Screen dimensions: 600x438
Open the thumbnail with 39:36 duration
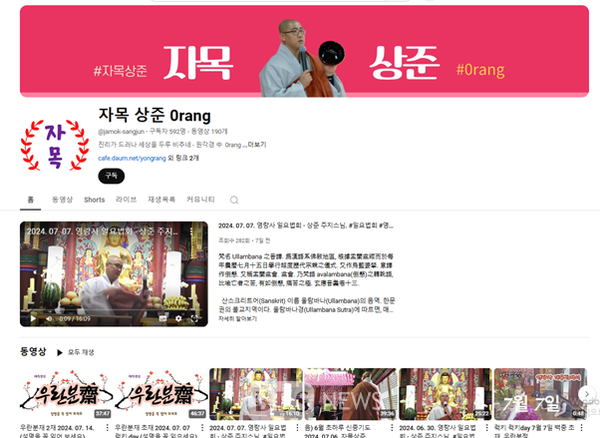[x=351, y=394]
